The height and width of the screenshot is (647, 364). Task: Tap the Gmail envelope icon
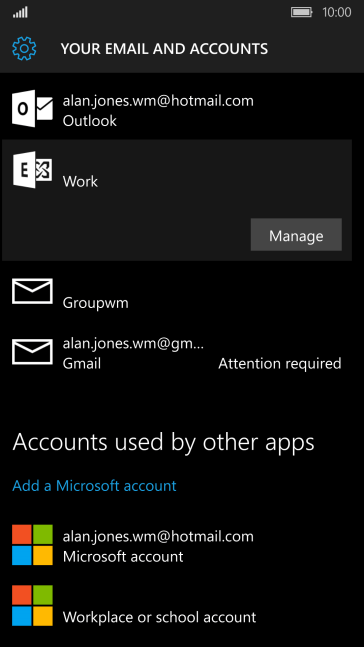point(32,352)
